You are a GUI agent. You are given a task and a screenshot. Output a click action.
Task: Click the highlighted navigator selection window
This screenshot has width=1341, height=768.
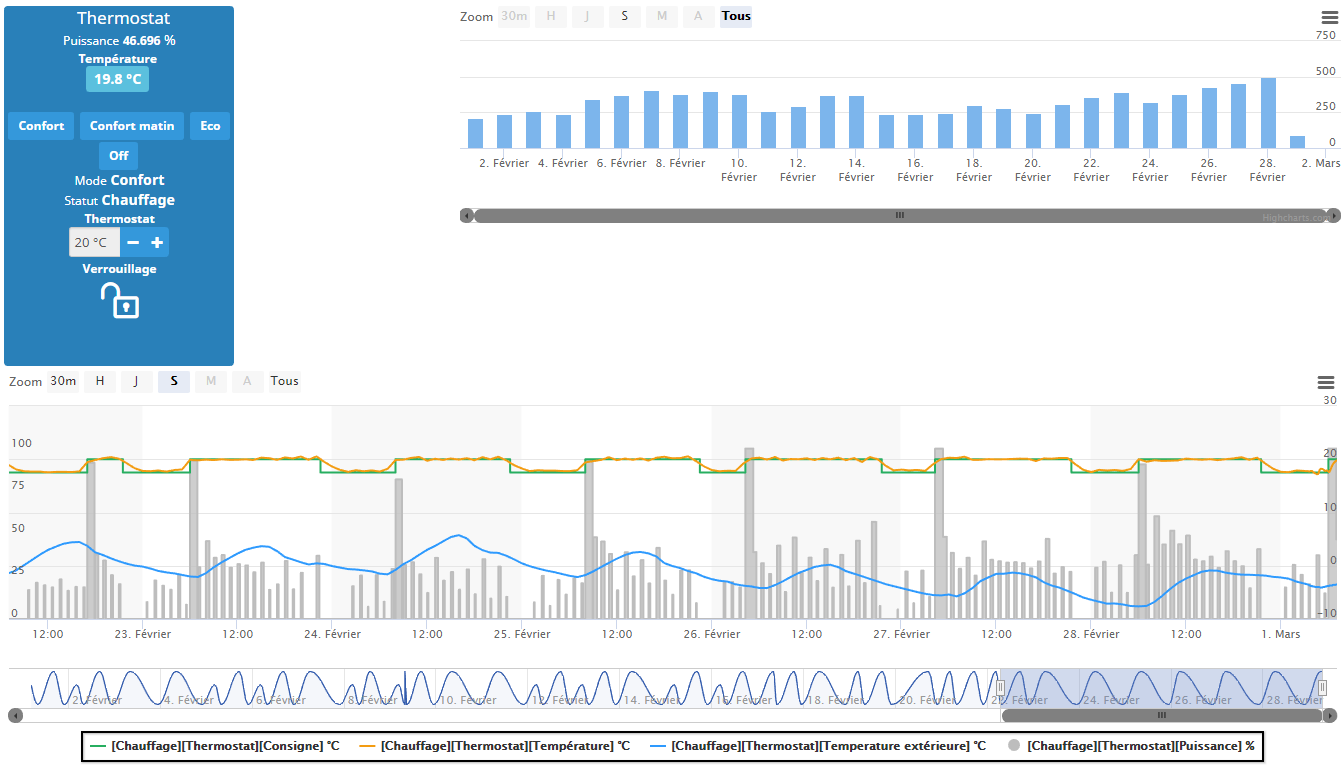click(1161, 688)
